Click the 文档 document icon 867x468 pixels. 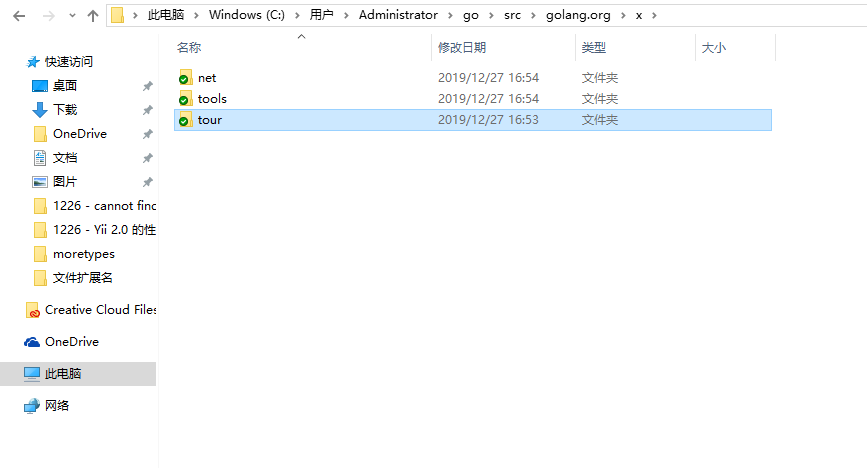(x=40, y=158)
